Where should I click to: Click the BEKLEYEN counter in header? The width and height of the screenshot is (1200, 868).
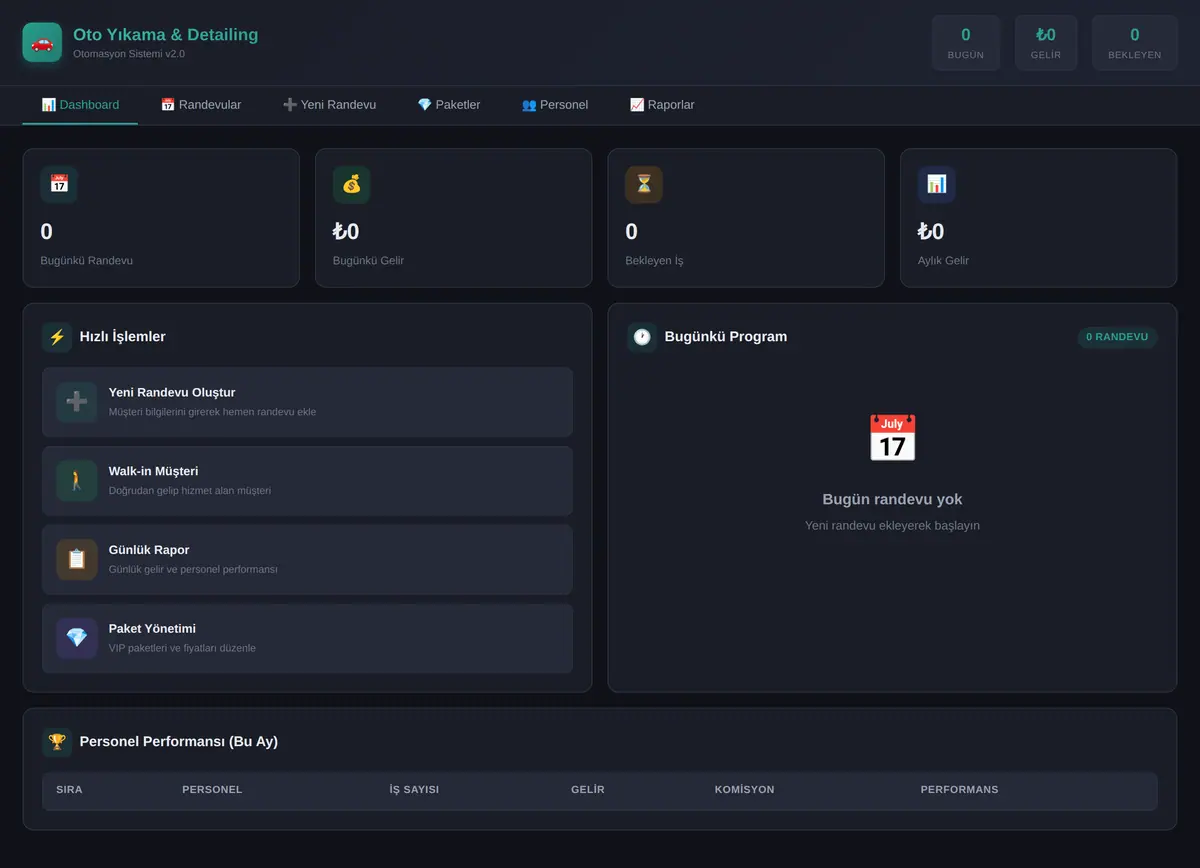point(1135,43)
